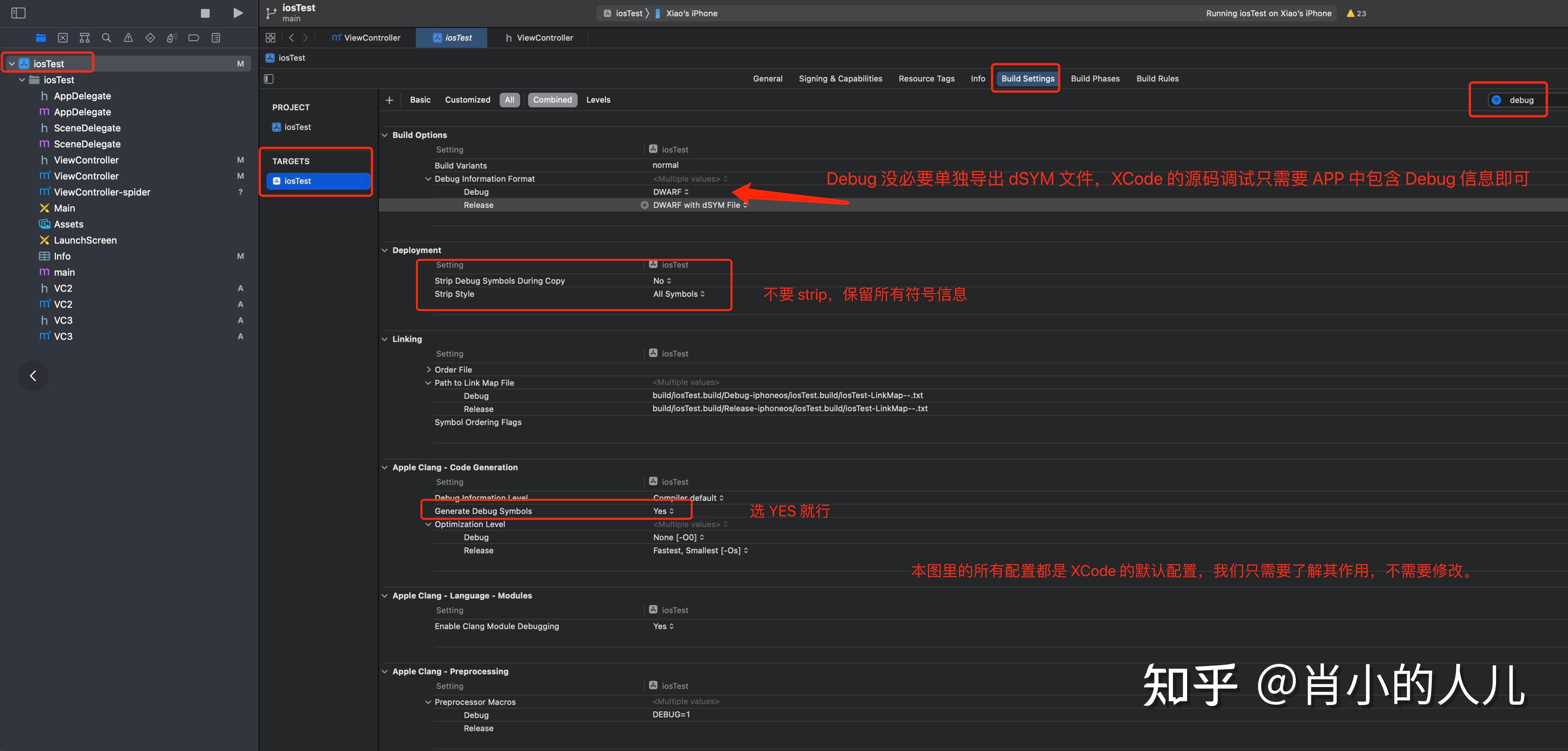The height and width of the screenshot is (751, 1568).
Task: Open ViewController-spider file in navigator
Action: tap(102, 192)
